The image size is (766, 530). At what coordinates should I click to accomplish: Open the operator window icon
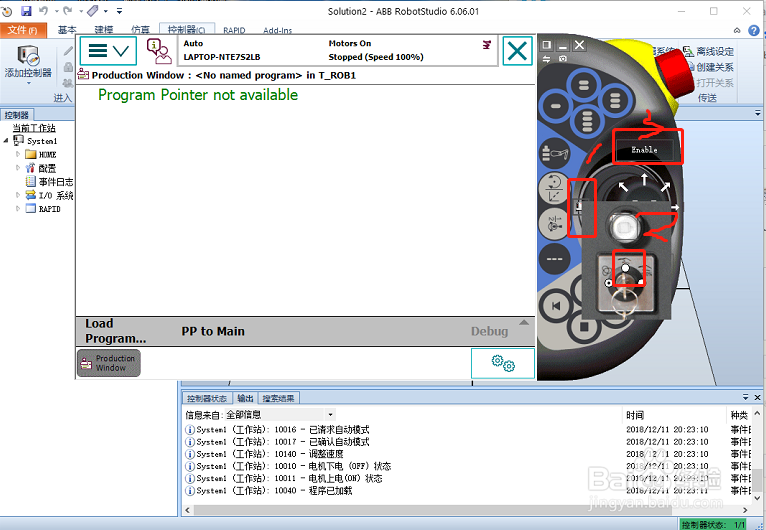tap(159, 51)
